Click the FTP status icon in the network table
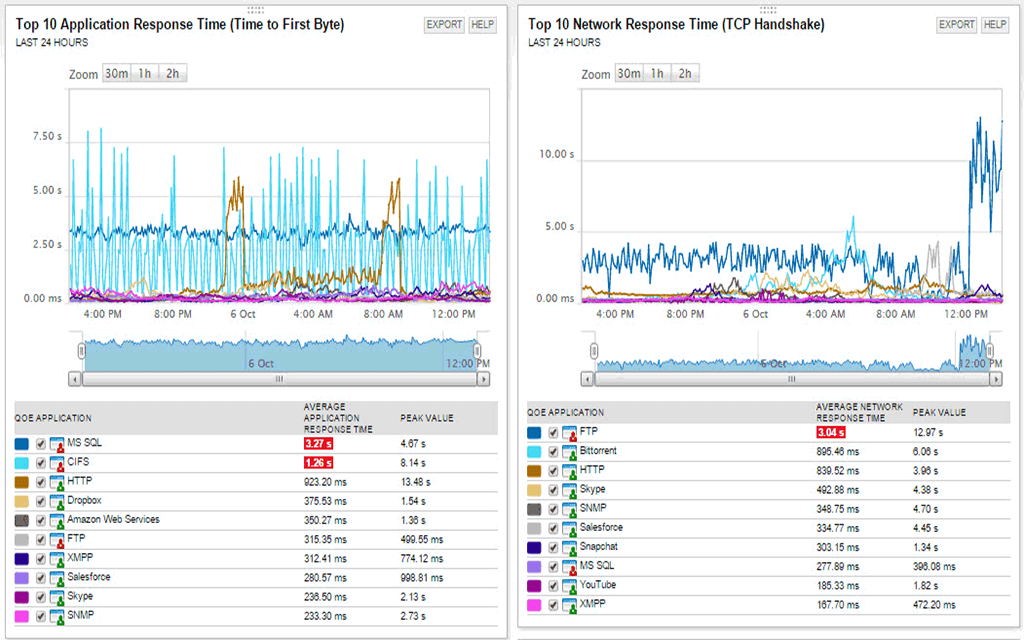Screen dimensions: 1024x640 568,433
